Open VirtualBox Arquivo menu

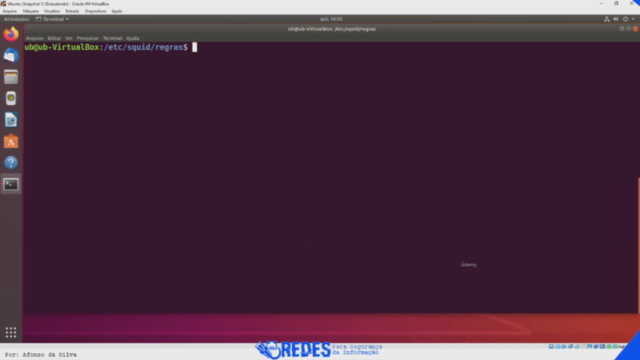pyautogui.click(x=9, y=11)
